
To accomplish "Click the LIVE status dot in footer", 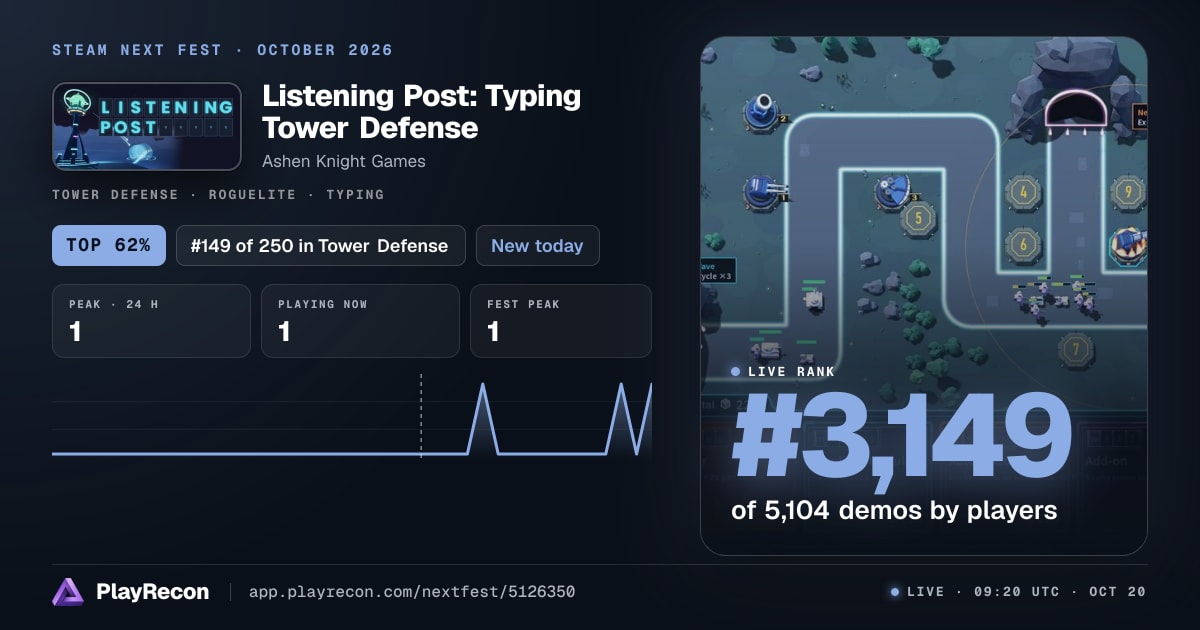I will pyautogui.click(x=895, y=592).
